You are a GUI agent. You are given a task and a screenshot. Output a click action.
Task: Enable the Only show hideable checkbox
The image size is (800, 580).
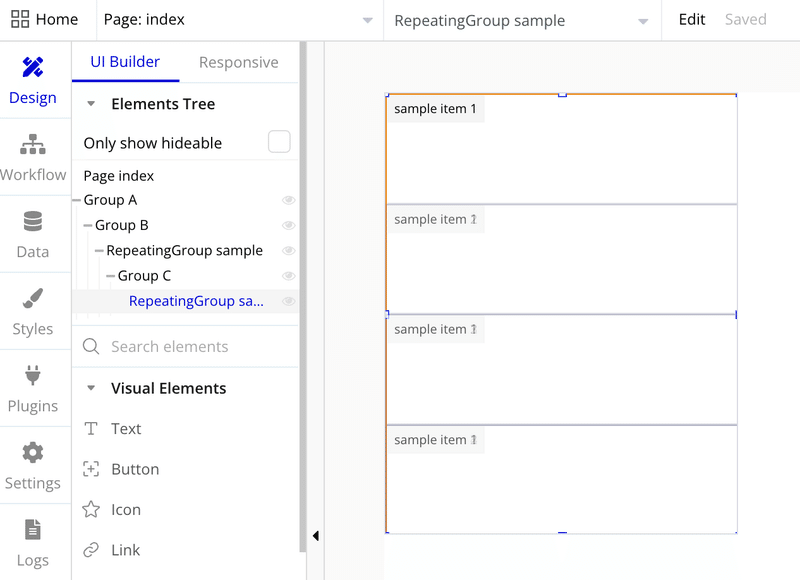click(279, 142)
